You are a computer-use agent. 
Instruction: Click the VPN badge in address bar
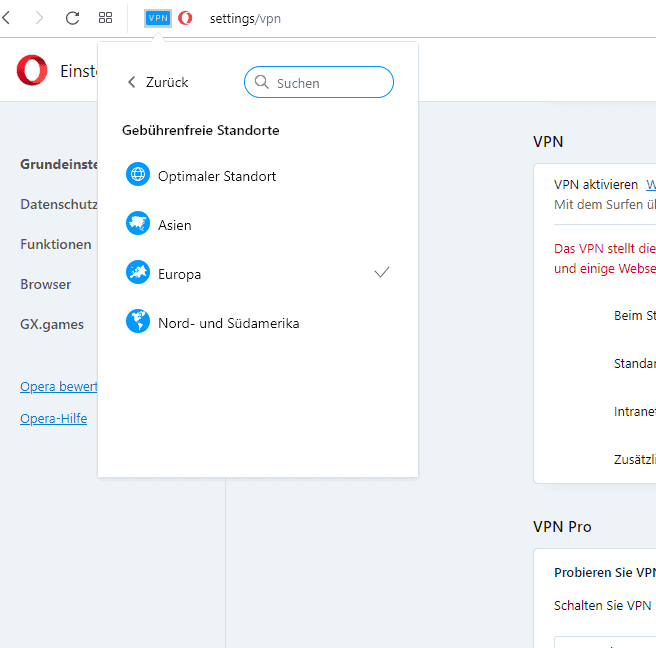[158, 18]
